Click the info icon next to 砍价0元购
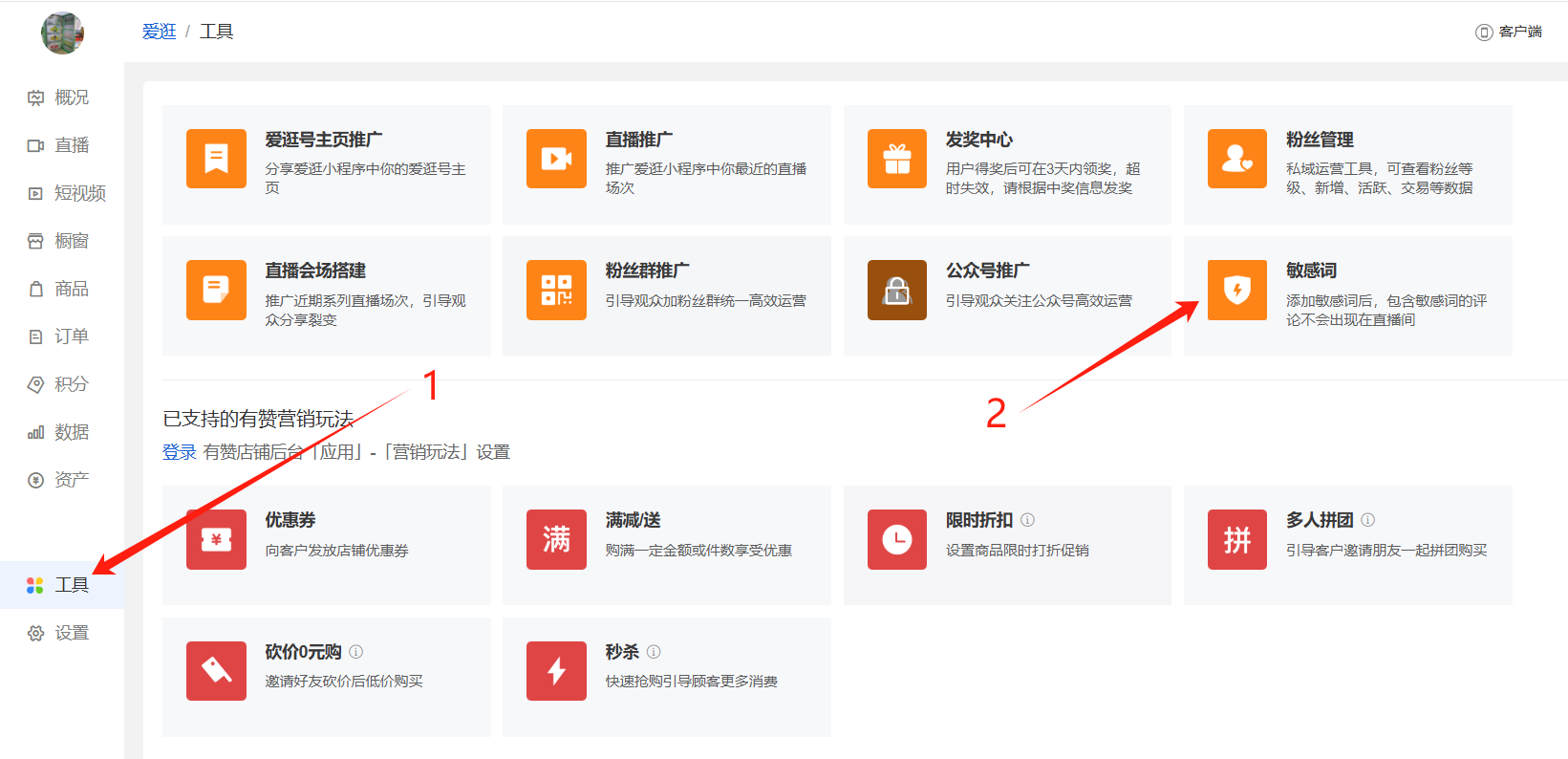The width and height of the screenshot is (1568, 759). [x=355, y=652]
